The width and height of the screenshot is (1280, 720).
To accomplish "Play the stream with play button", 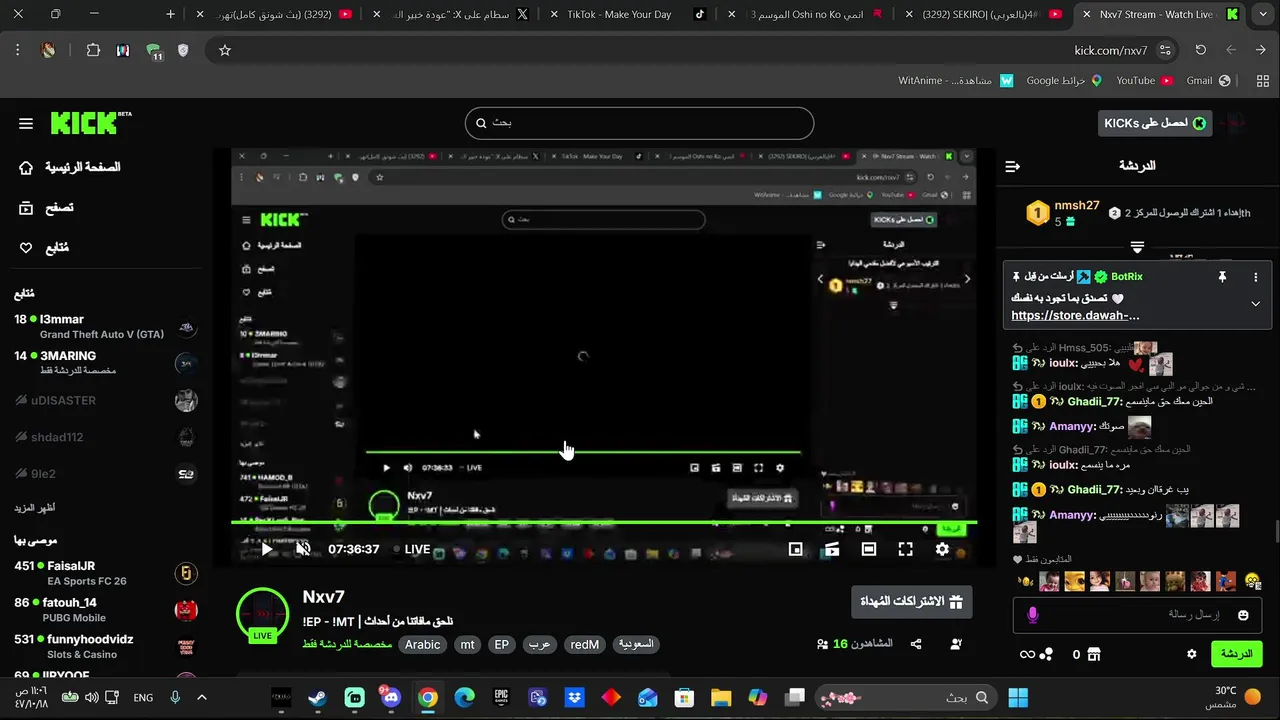I will tap(267, 549).
